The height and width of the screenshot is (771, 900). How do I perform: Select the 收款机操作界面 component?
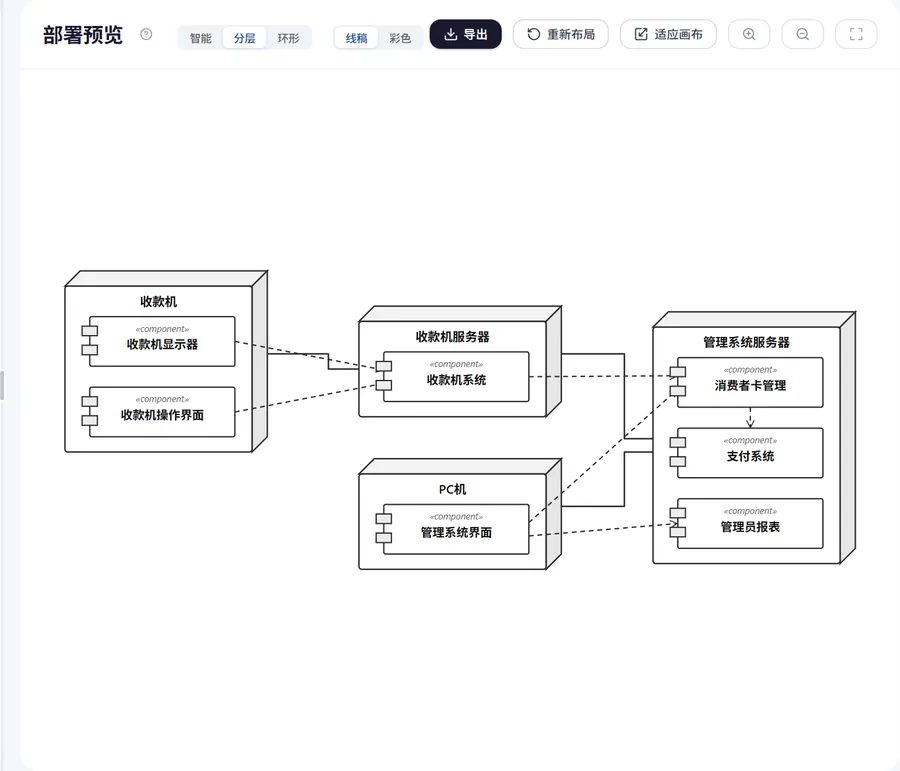pyautogui.click(x=162, y=412)
